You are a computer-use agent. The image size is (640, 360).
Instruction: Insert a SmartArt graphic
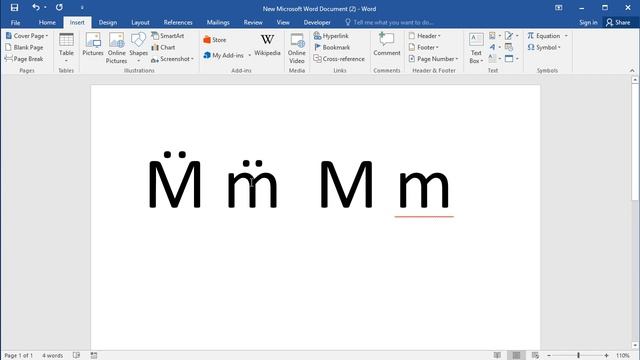(168, 36)
